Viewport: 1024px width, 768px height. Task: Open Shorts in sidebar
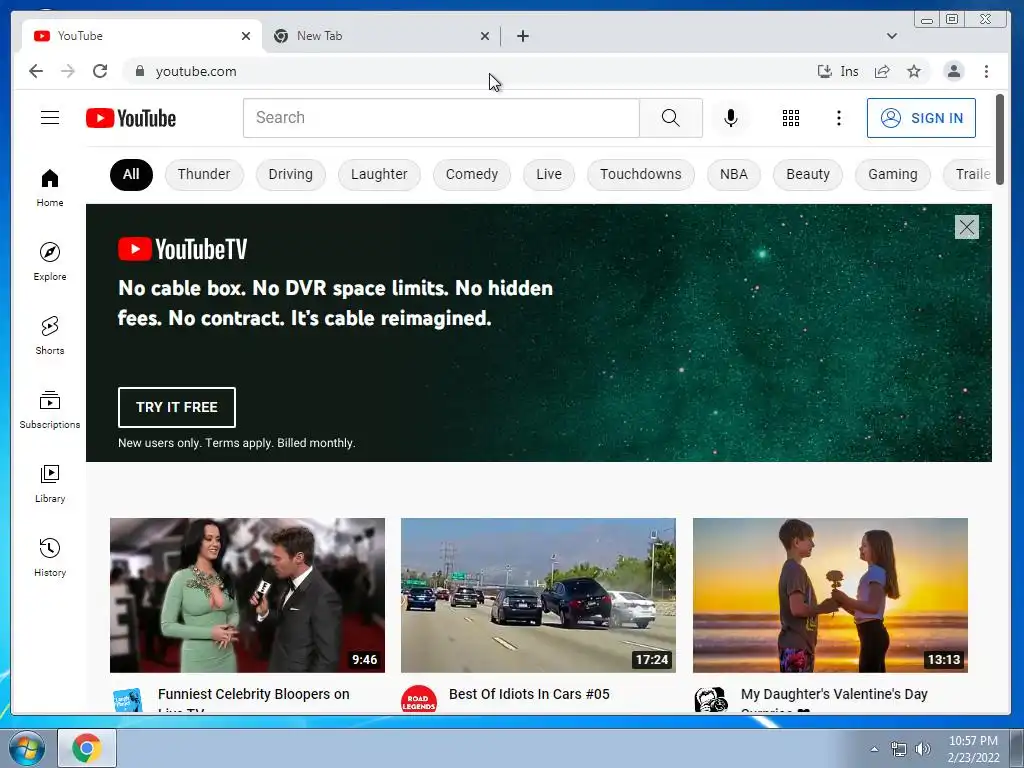50,336
